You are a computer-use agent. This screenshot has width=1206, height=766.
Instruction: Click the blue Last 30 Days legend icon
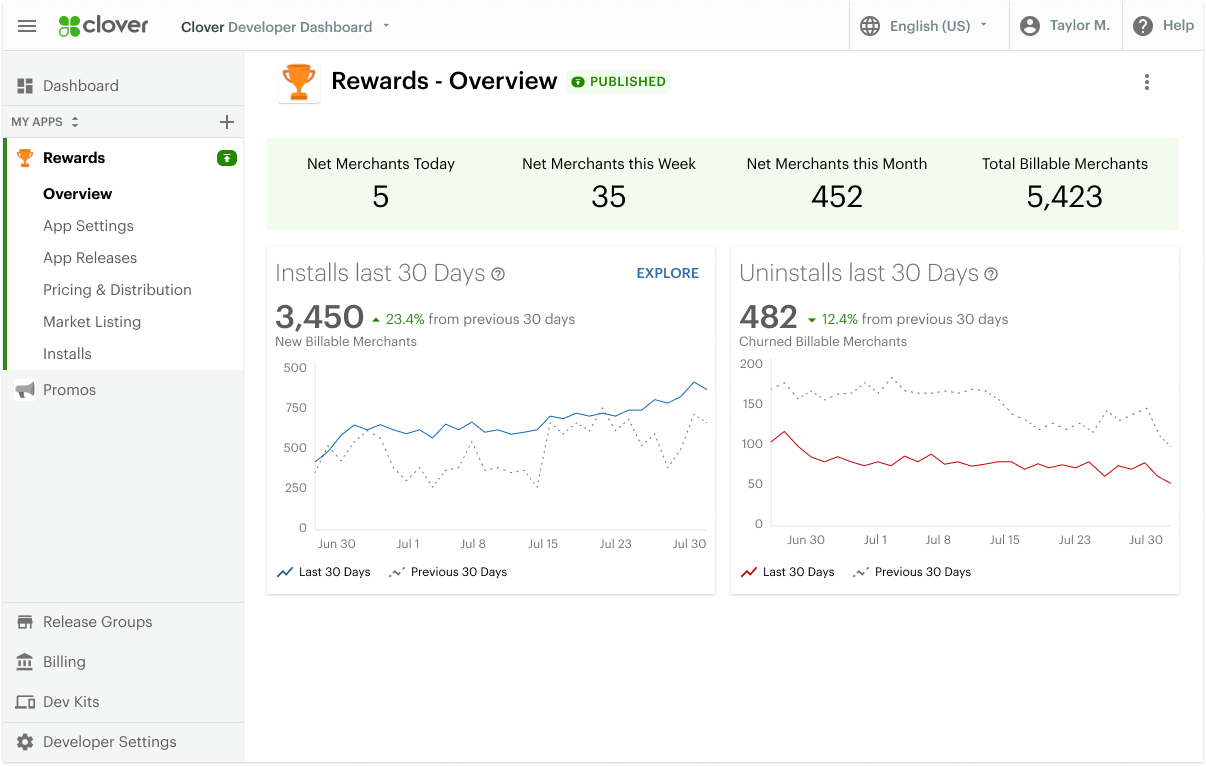click(285, 572)
